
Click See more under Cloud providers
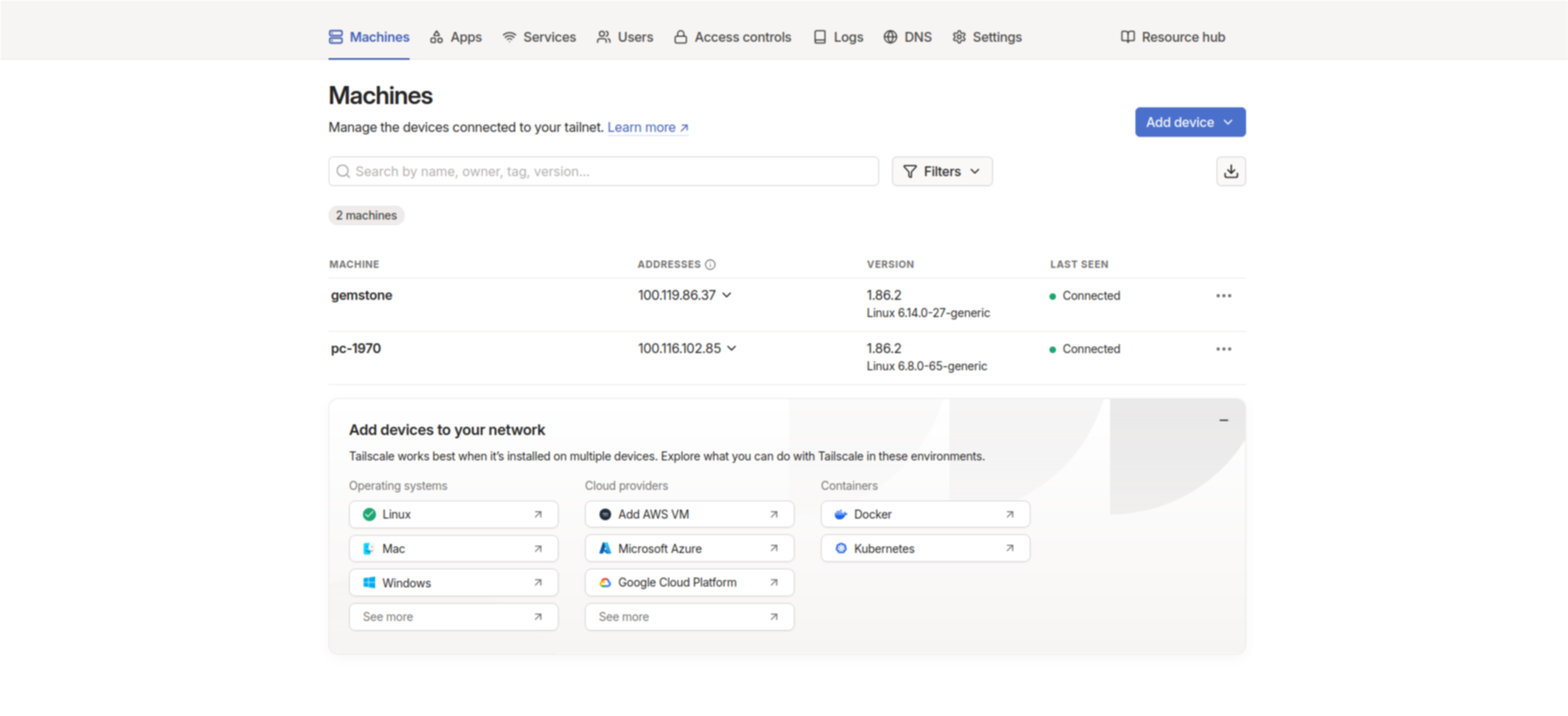tap(690, 617)
